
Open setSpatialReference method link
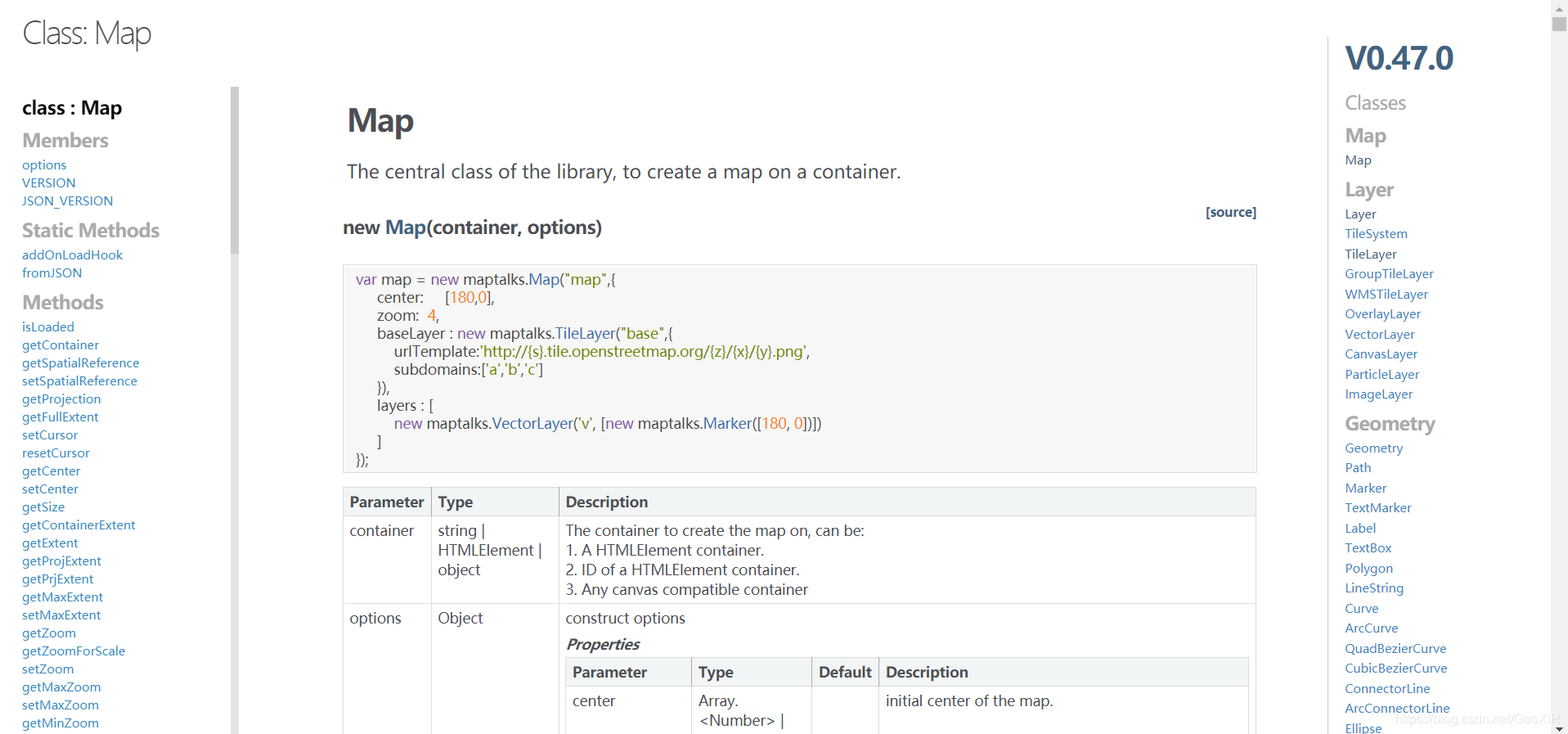79,381
